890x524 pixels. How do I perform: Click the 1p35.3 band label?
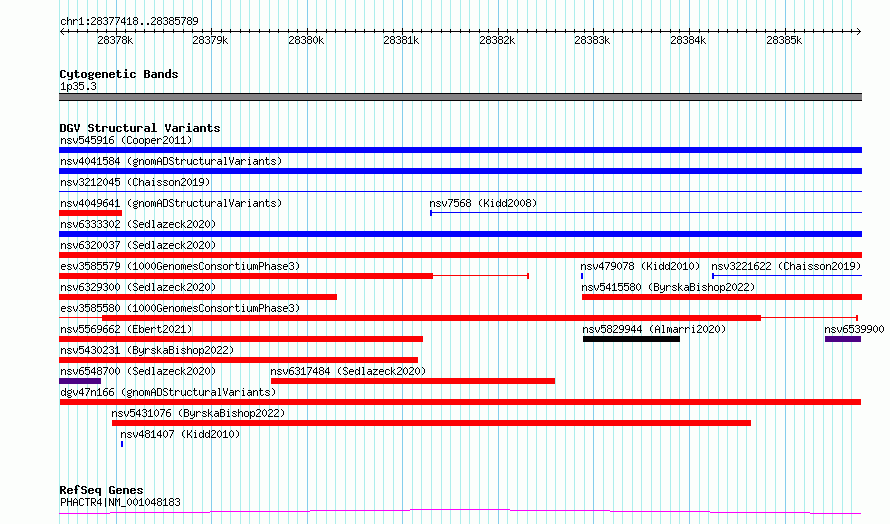(x=78, y=86)
